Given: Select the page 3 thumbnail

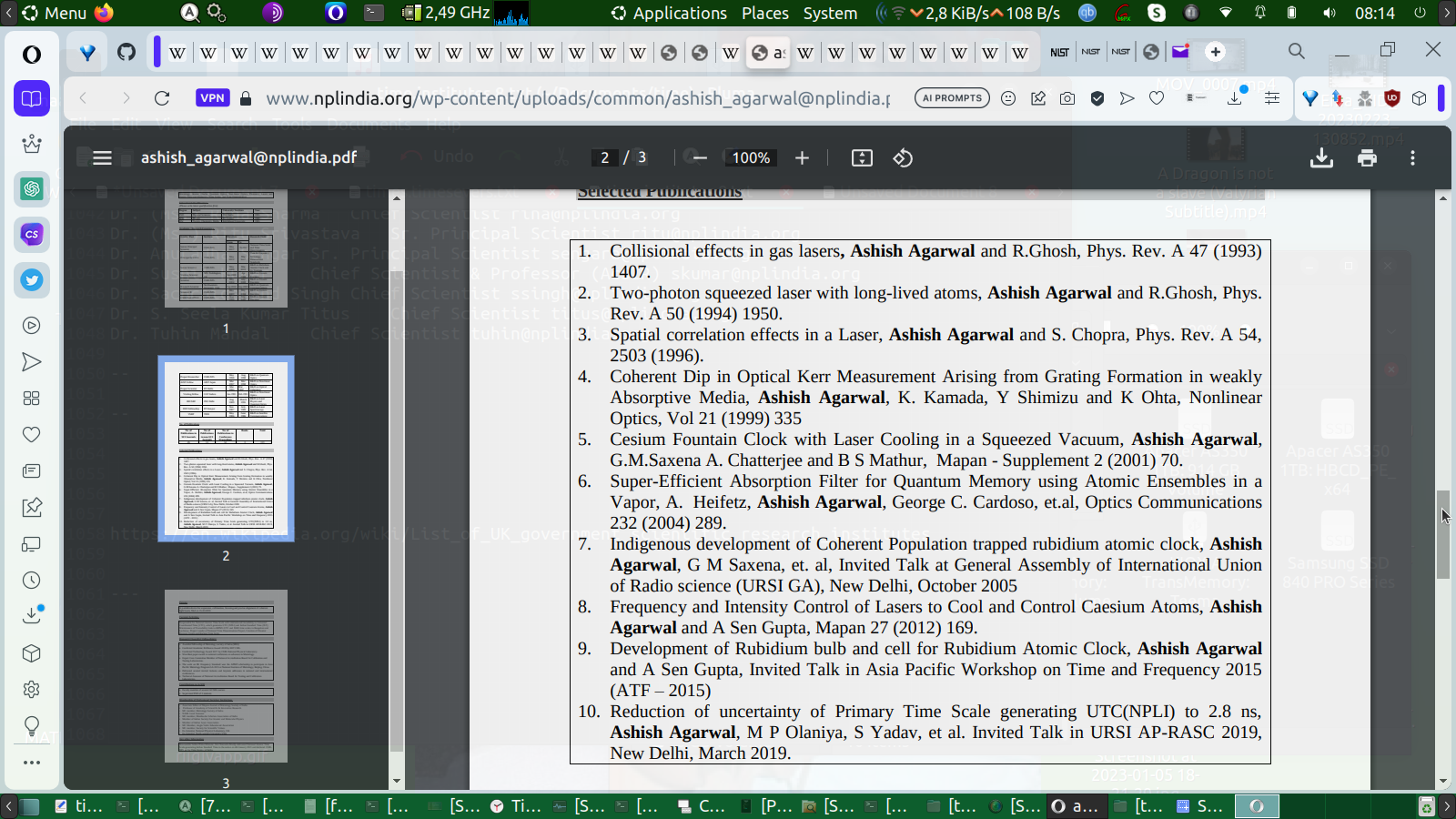Looking at the screenshot, I should pos(226,675).
